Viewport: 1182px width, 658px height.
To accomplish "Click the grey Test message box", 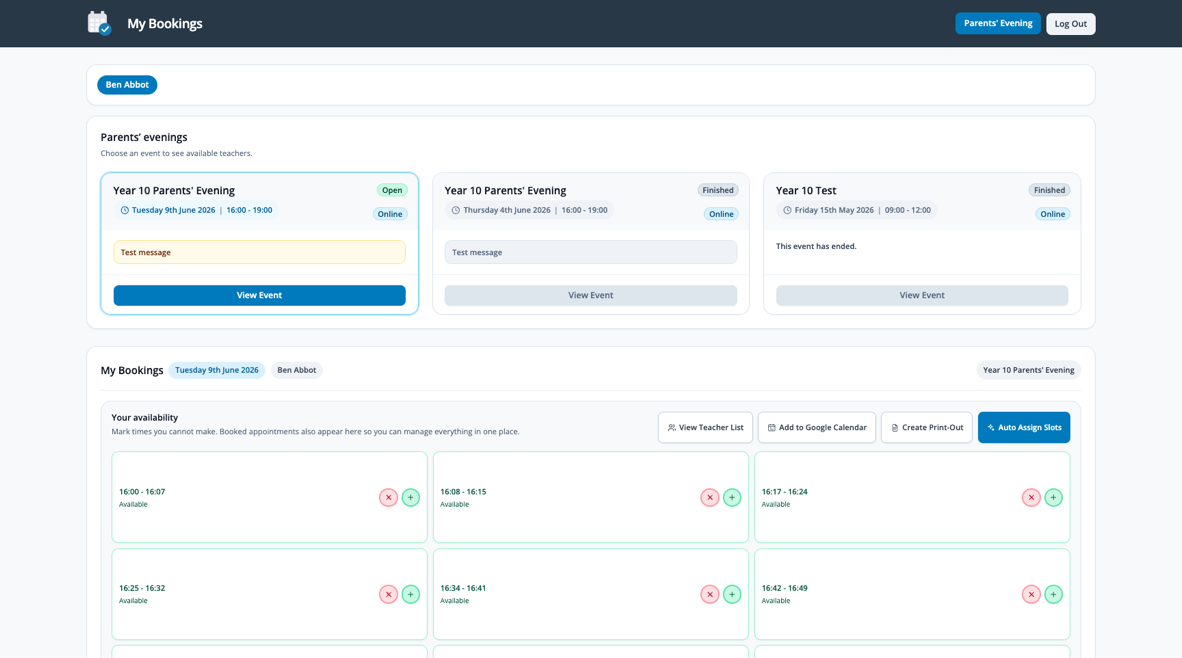I will coord(591,252).
